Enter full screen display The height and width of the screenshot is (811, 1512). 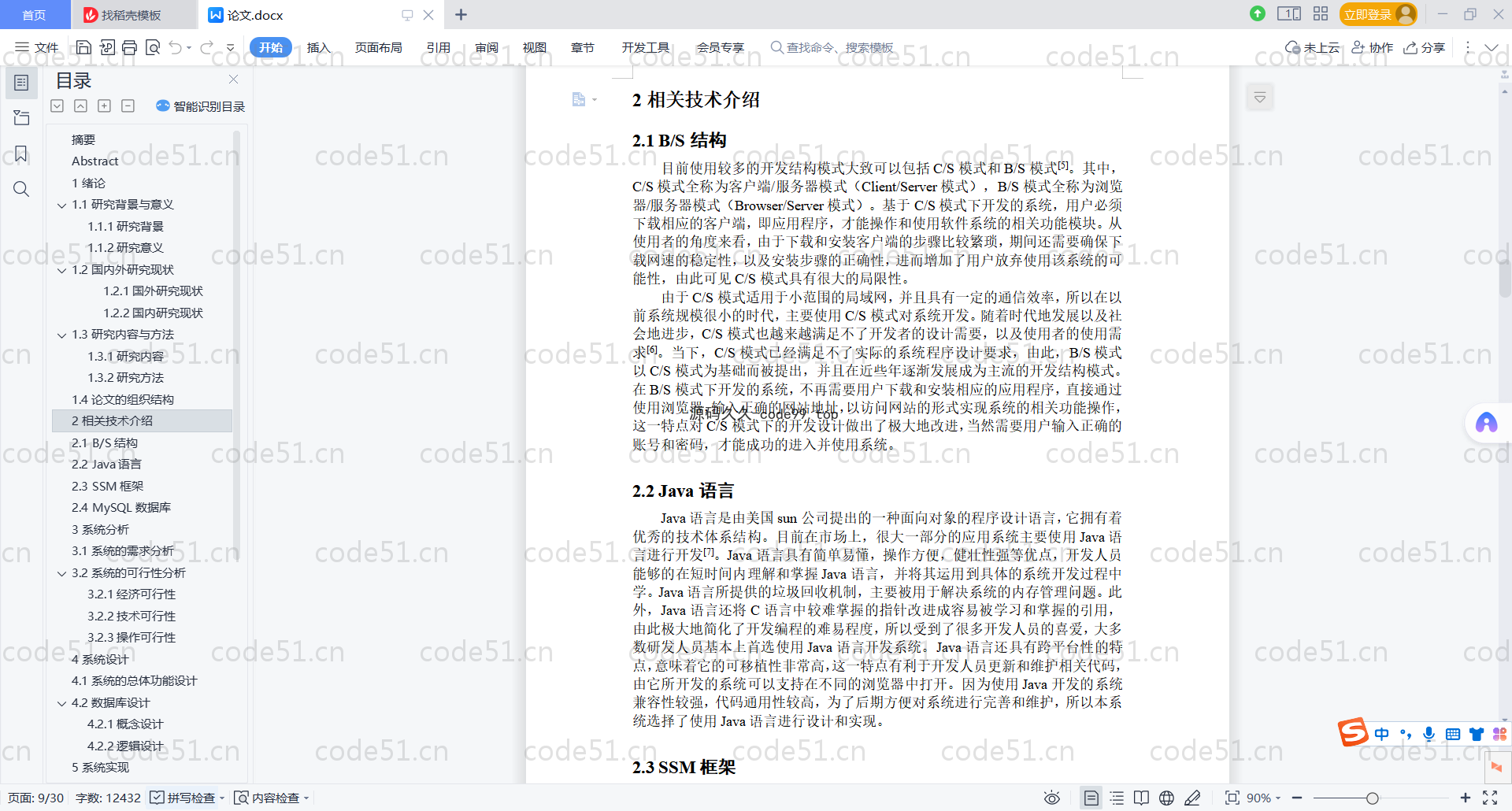1490,798
